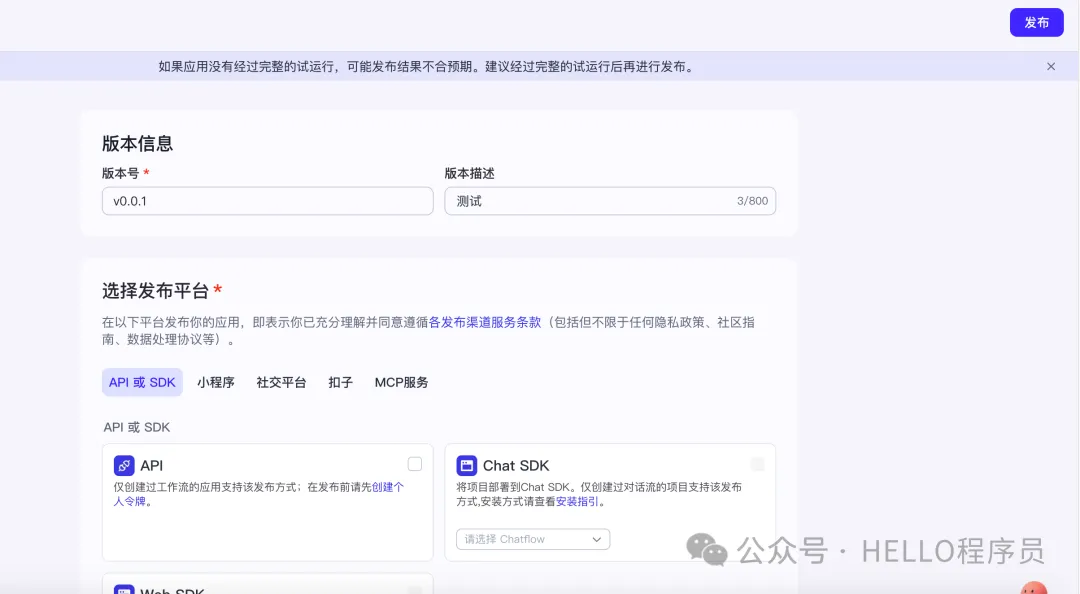Viewport: 1080px width, 594px height.
Task: Select the API 或 SDK tab
Action: click(142, 382)
